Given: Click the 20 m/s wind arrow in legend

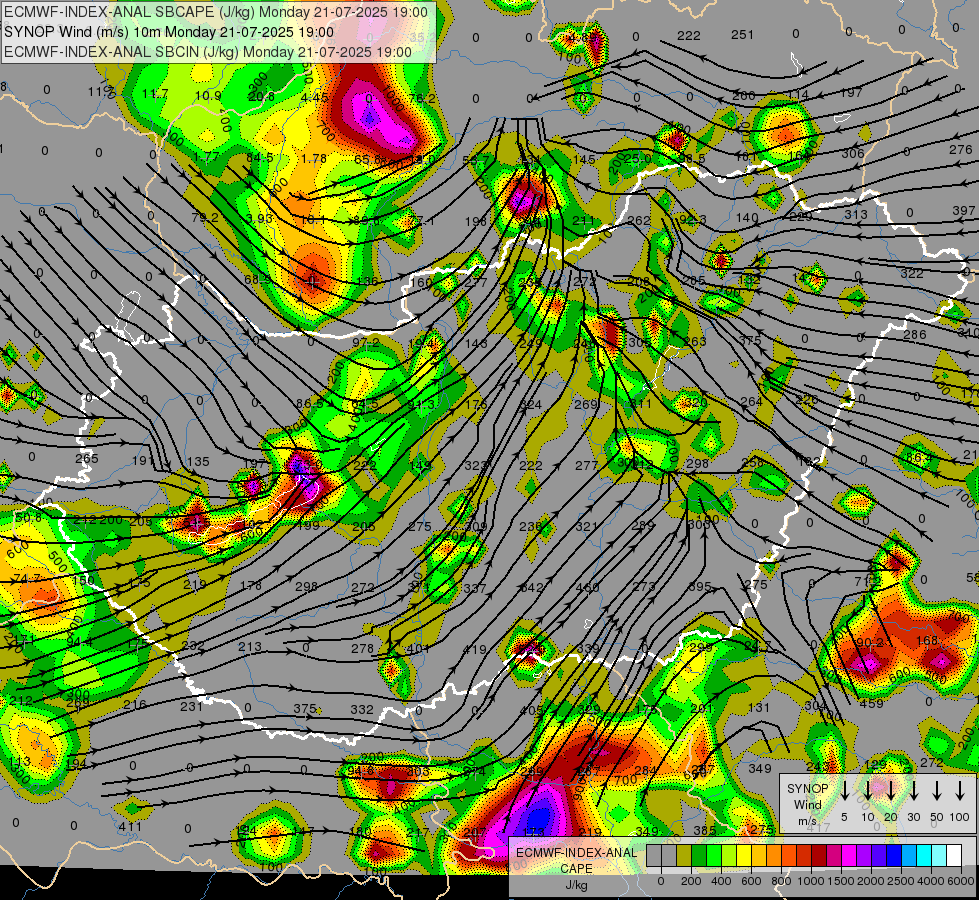Looking at the screenshot, I should point(891,791).
